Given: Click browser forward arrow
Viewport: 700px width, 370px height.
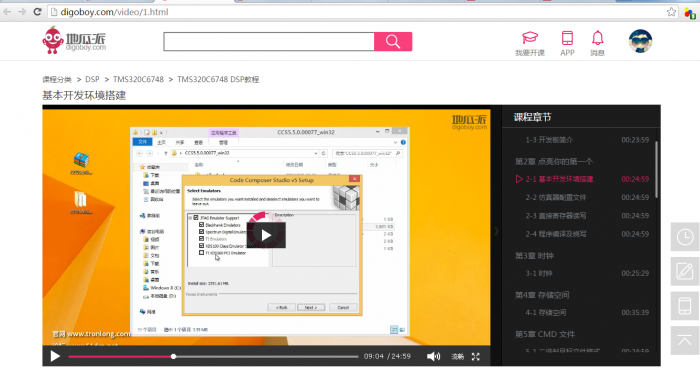Looking at the screenshot, I should (22, 12).
